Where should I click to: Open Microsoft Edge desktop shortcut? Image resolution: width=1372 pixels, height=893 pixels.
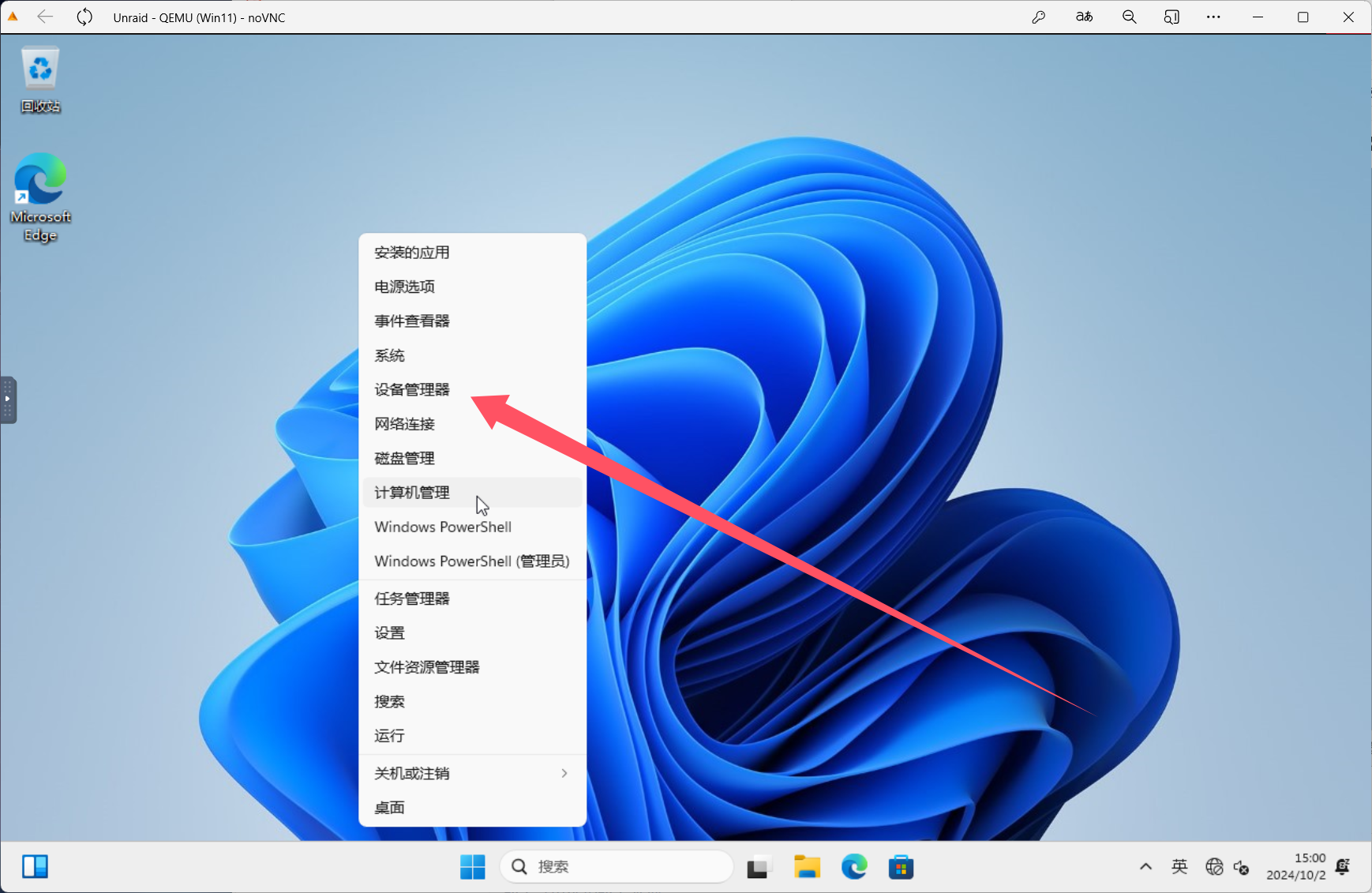click(x=40, y=197)
